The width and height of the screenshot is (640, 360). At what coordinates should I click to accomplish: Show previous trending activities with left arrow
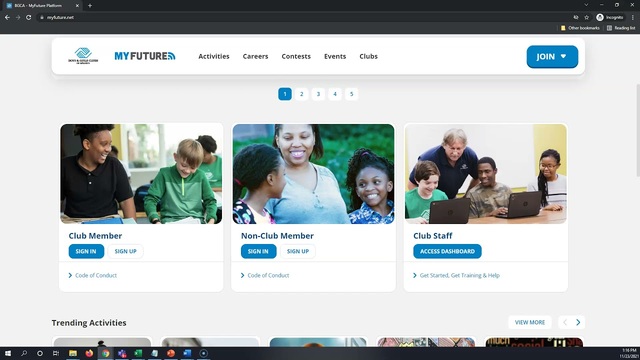pyautogui.click(x=565, y=322)
